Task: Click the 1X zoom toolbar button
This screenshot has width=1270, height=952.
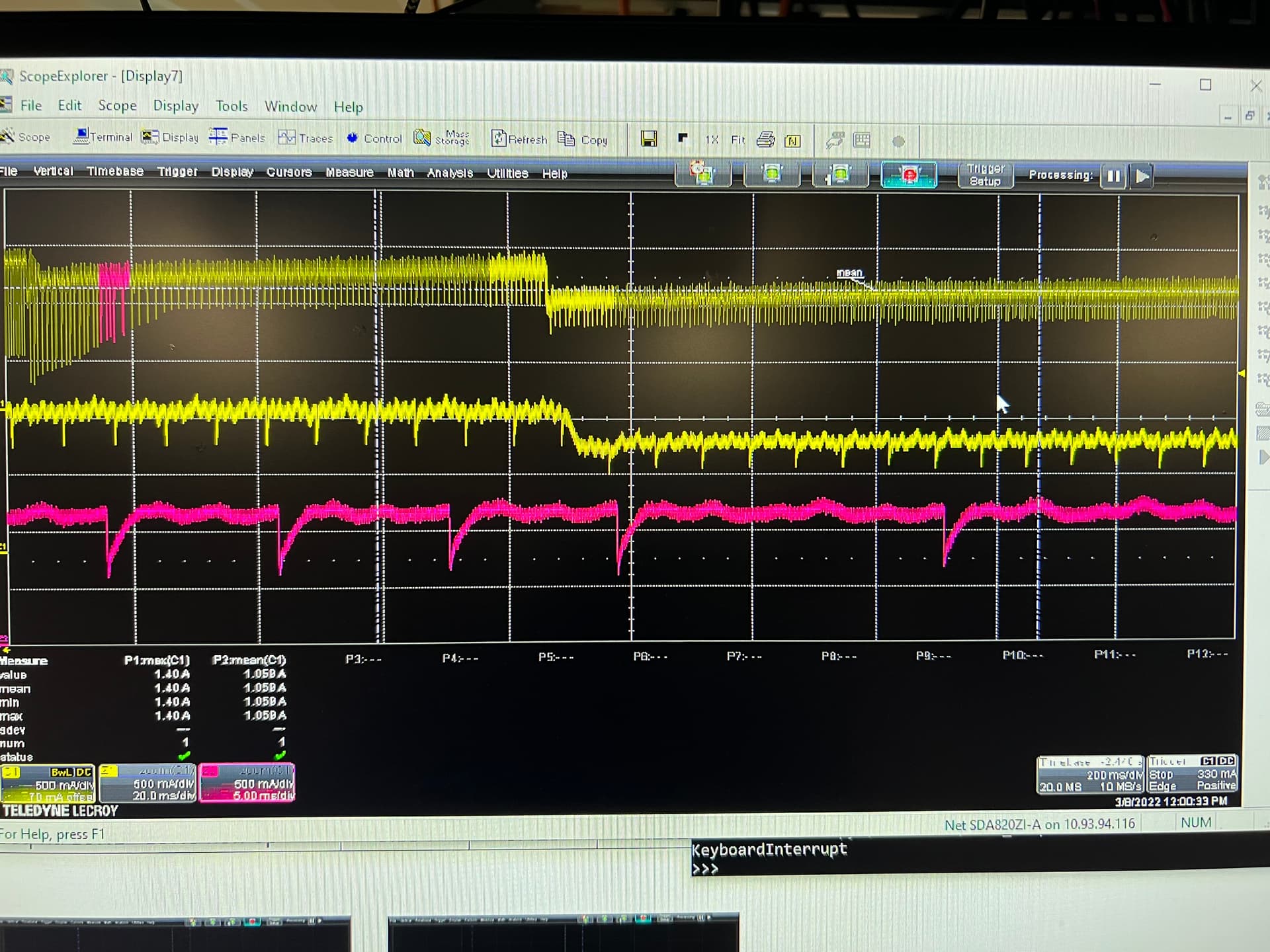Action: click(x=711, y=139)
